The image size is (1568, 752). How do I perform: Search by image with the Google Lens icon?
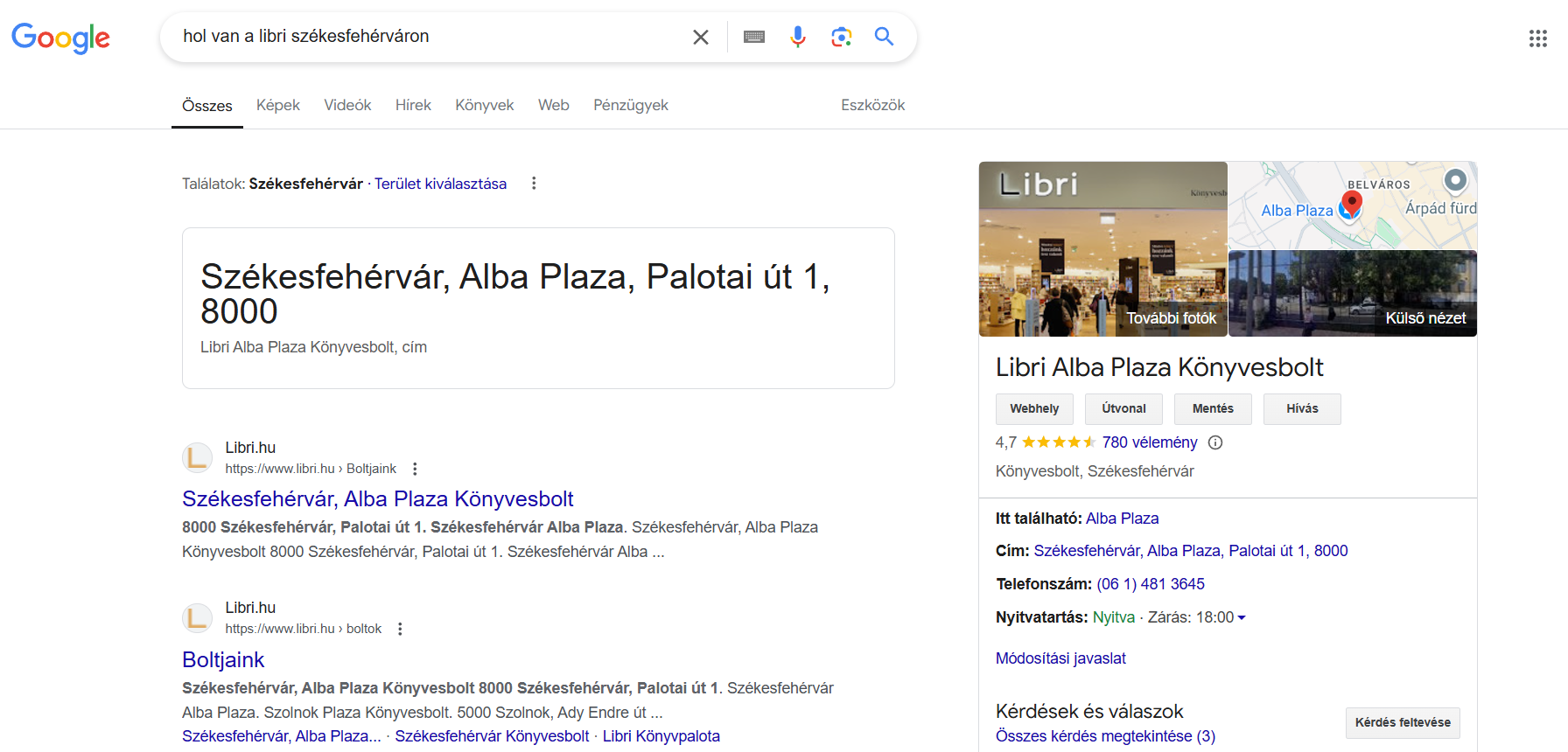coord(841,37)
